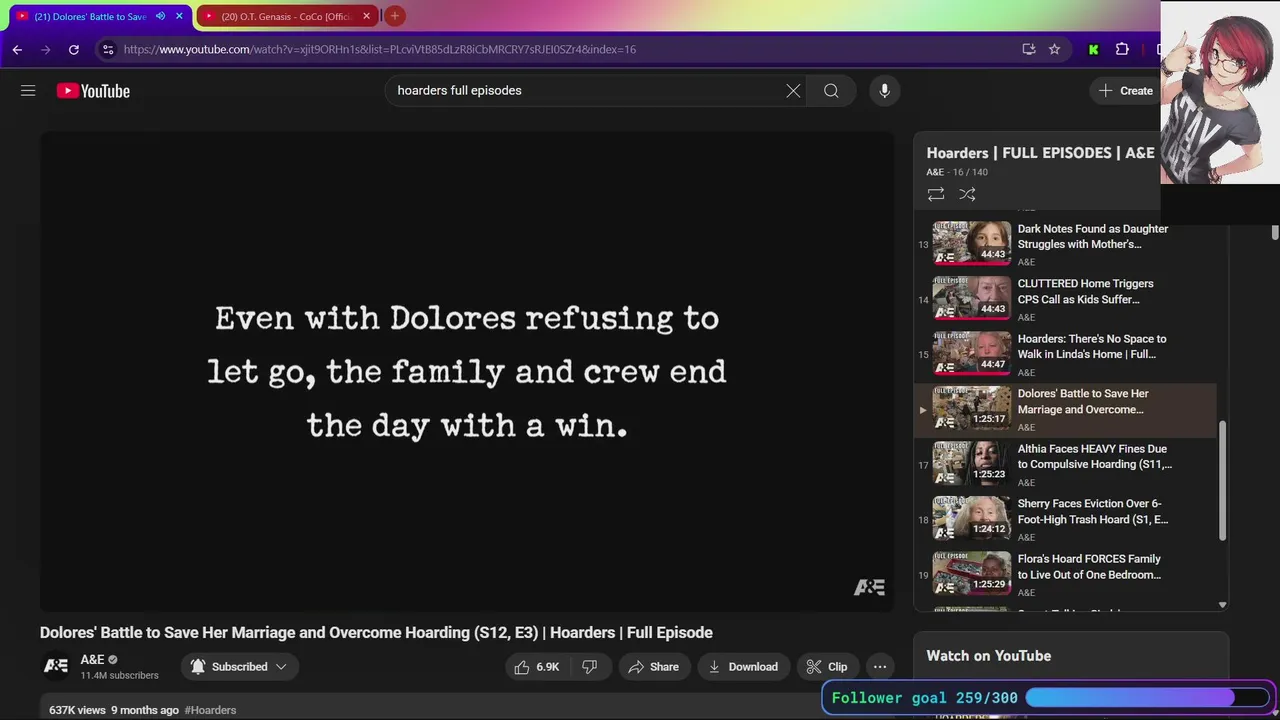Select currently playing Dolores' Battle playlist item
This screenshot has width=1280, height=720.
click(x=1065, y=409)
